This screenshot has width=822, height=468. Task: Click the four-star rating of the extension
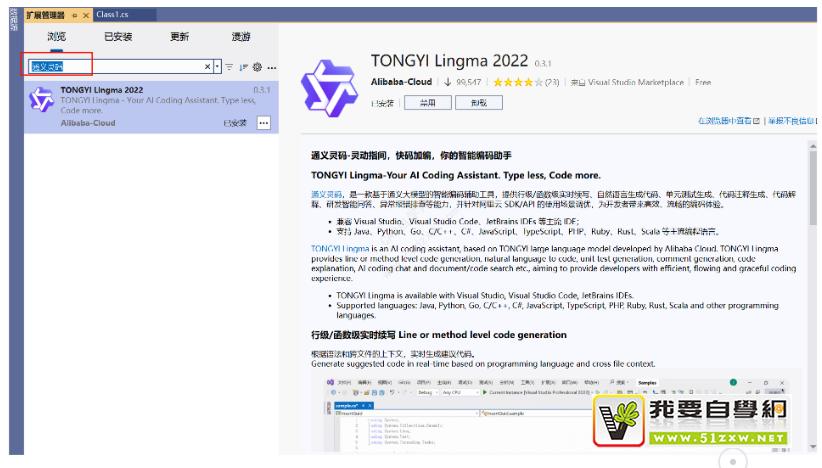click(x=512, y=82)
